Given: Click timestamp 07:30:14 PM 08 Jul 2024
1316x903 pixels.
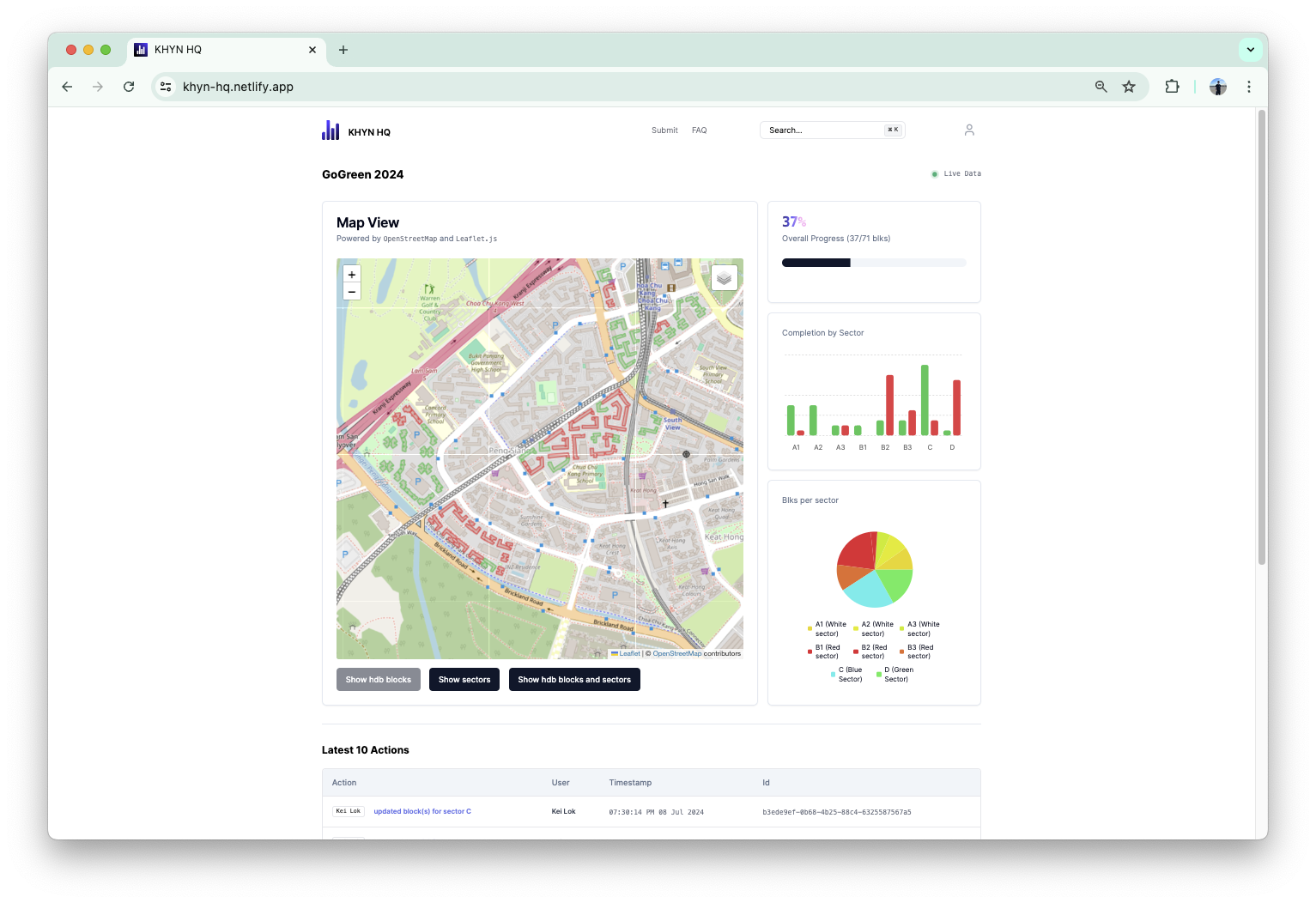Looking at the screenshot, I should [x=656, y=812].
